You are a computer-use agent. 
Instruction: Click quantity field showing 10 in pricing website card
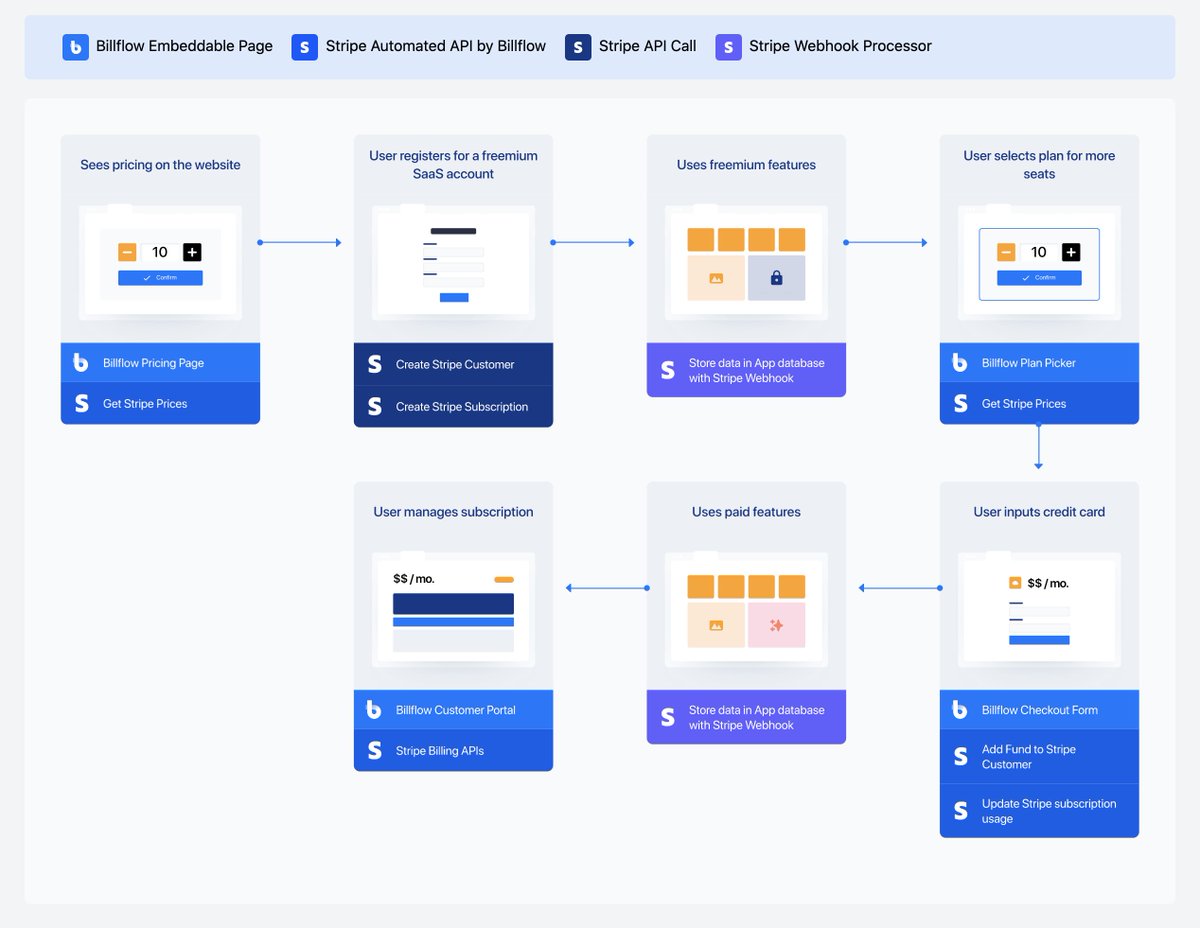[160, 252]
